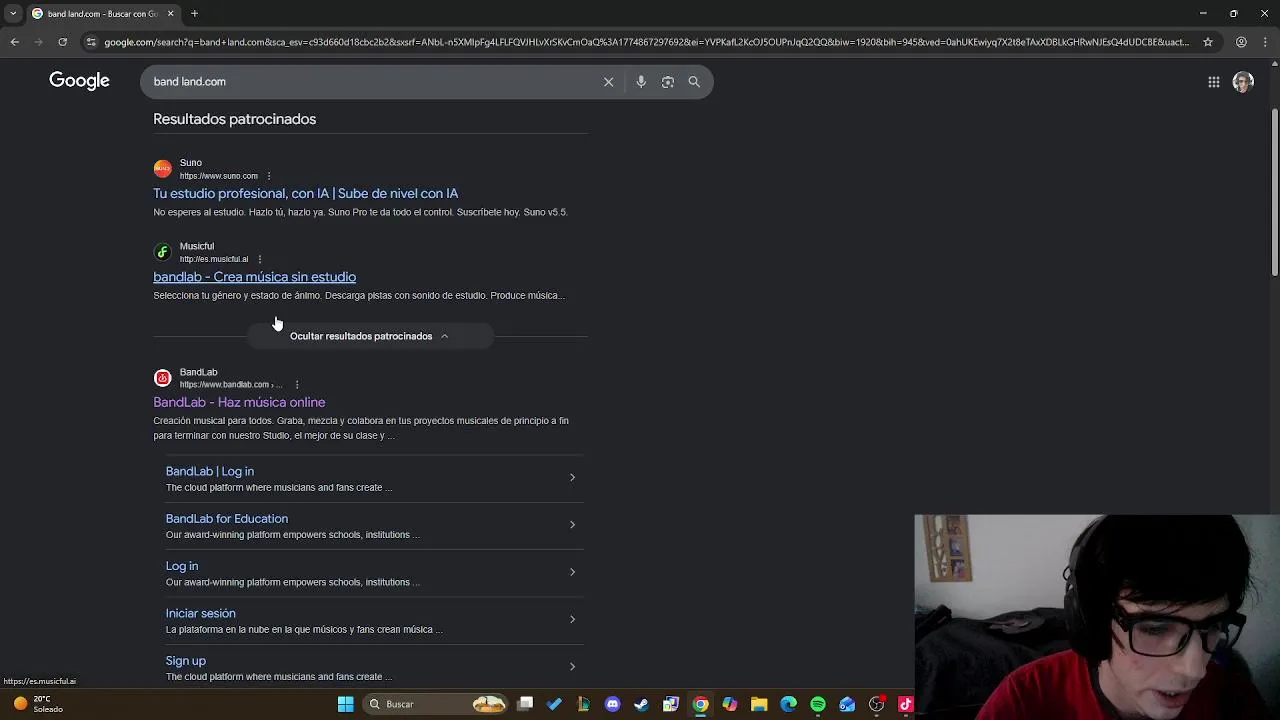Click the browser address bar URL

[x=646, y=42]
